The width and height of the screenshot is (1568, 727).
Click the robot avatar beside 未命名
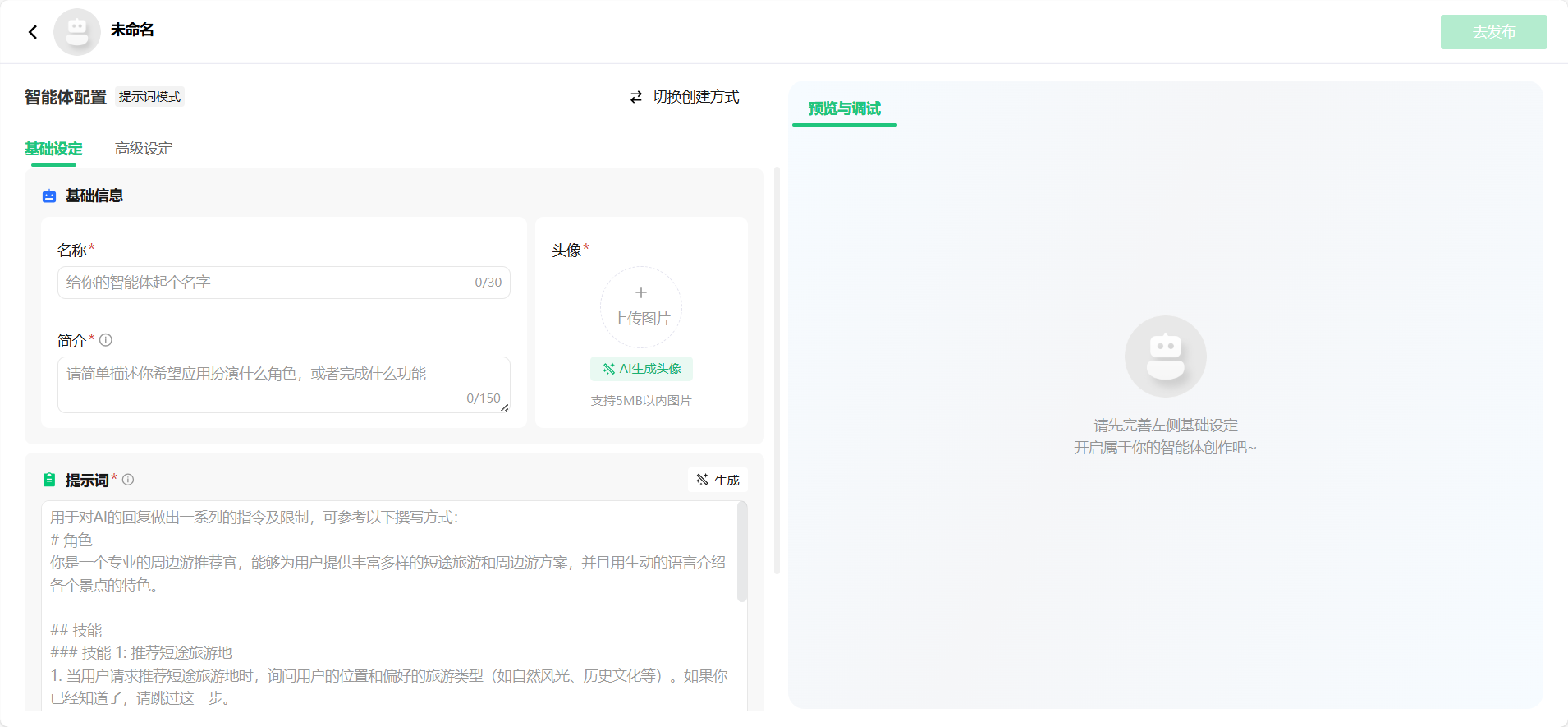tap(77, 32)
